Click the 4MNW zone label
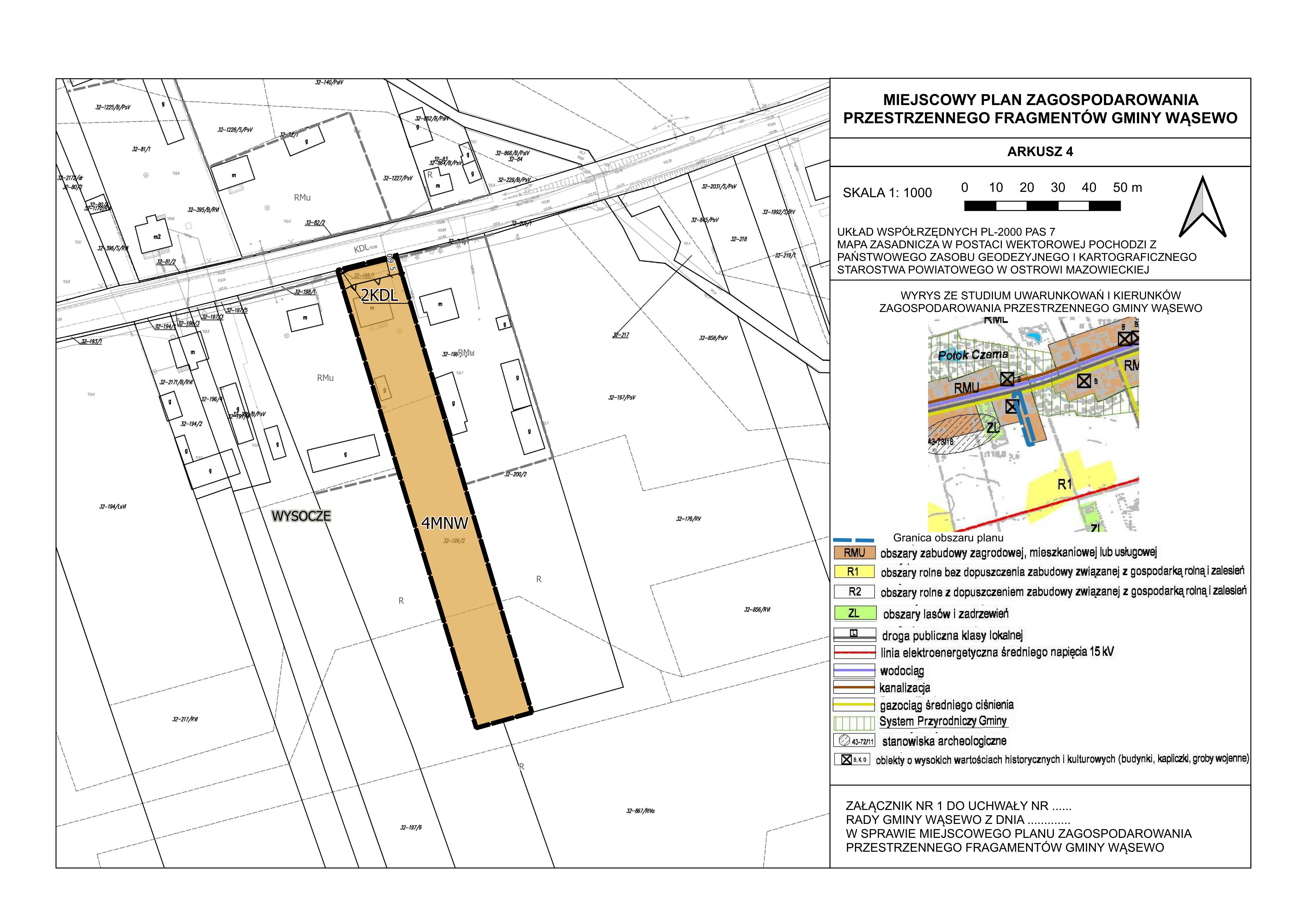 coord(445,523)
